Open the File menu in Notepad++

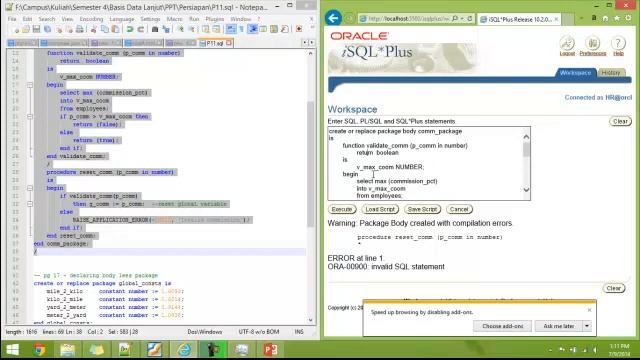coord(12,19)
